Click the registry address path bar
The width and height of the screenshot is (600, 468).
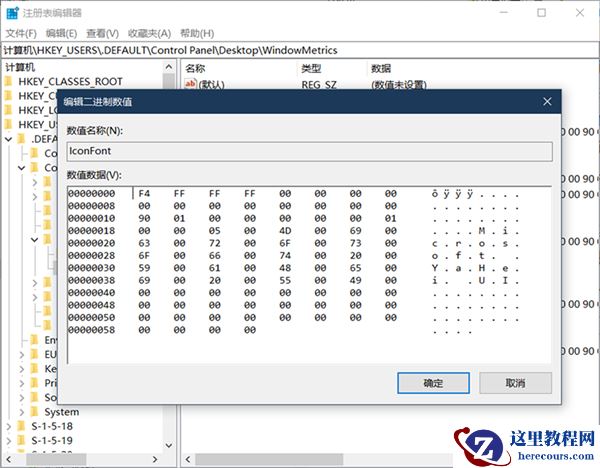click(x=300, y=51)
